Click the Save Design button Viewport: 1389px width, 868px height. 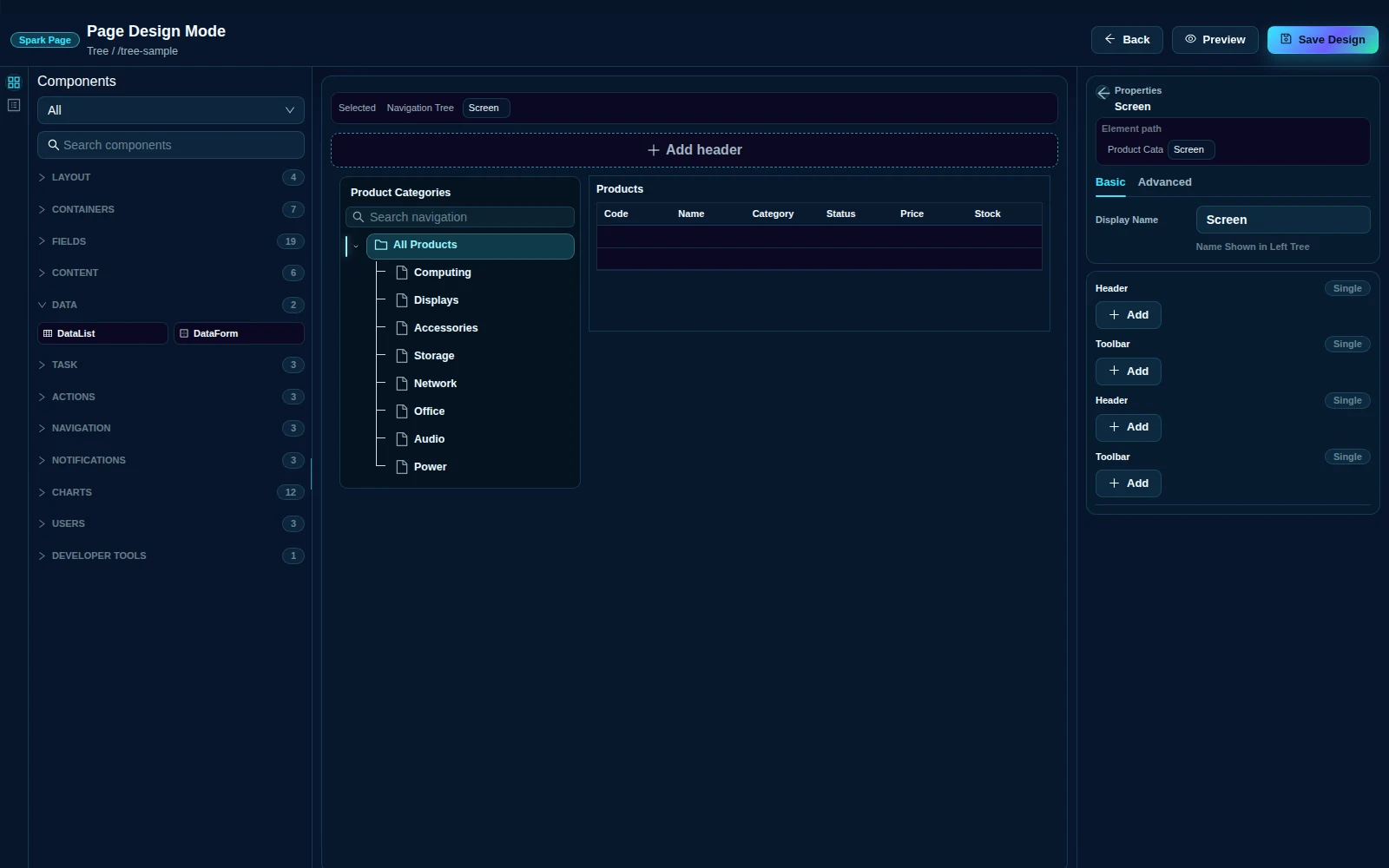click(1322, 40)
